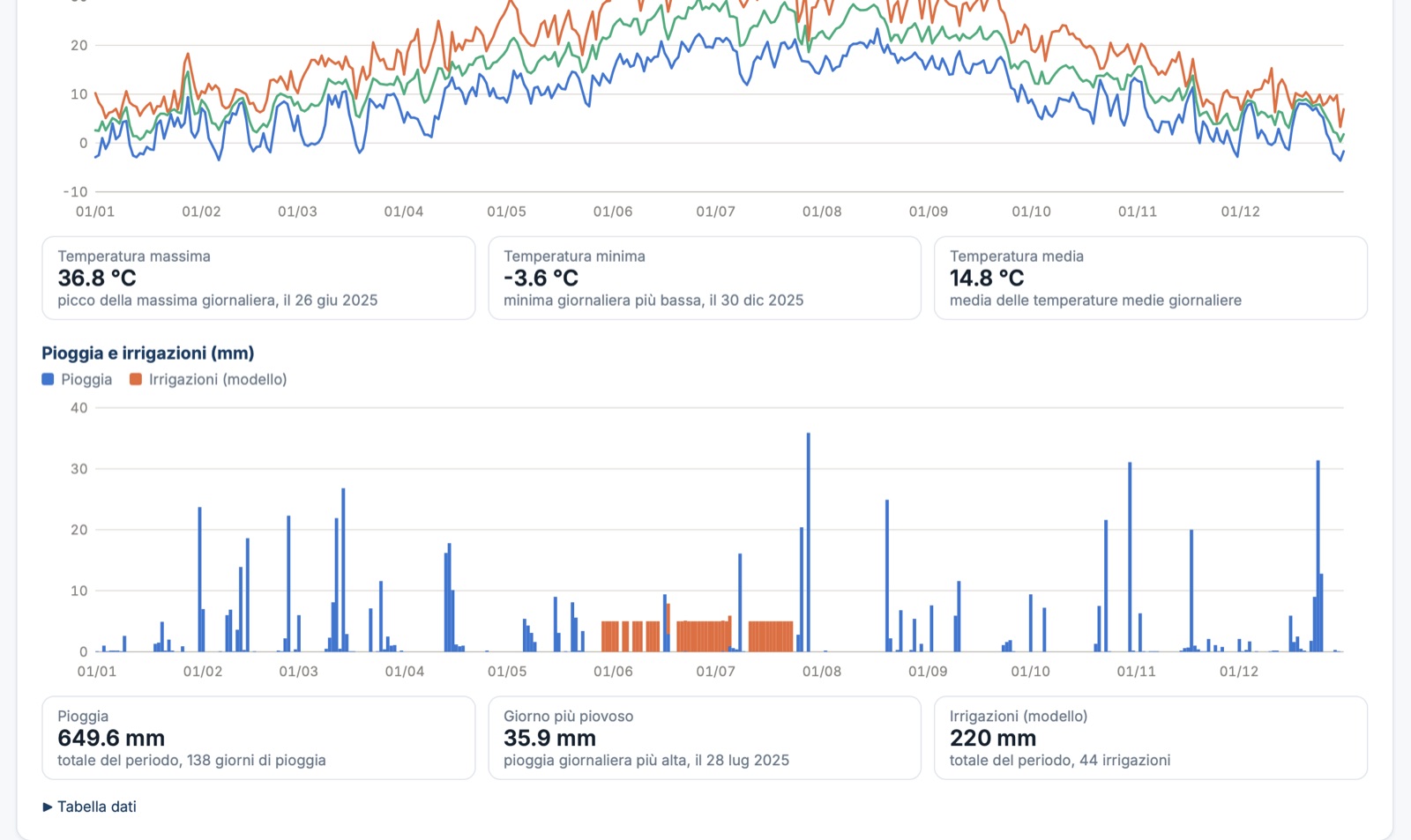The width and height of the screenshot is (1411, 840).
Task: Click 'minima giornaliera più bassa, il 30 dic 2025'
Action: 653,301
